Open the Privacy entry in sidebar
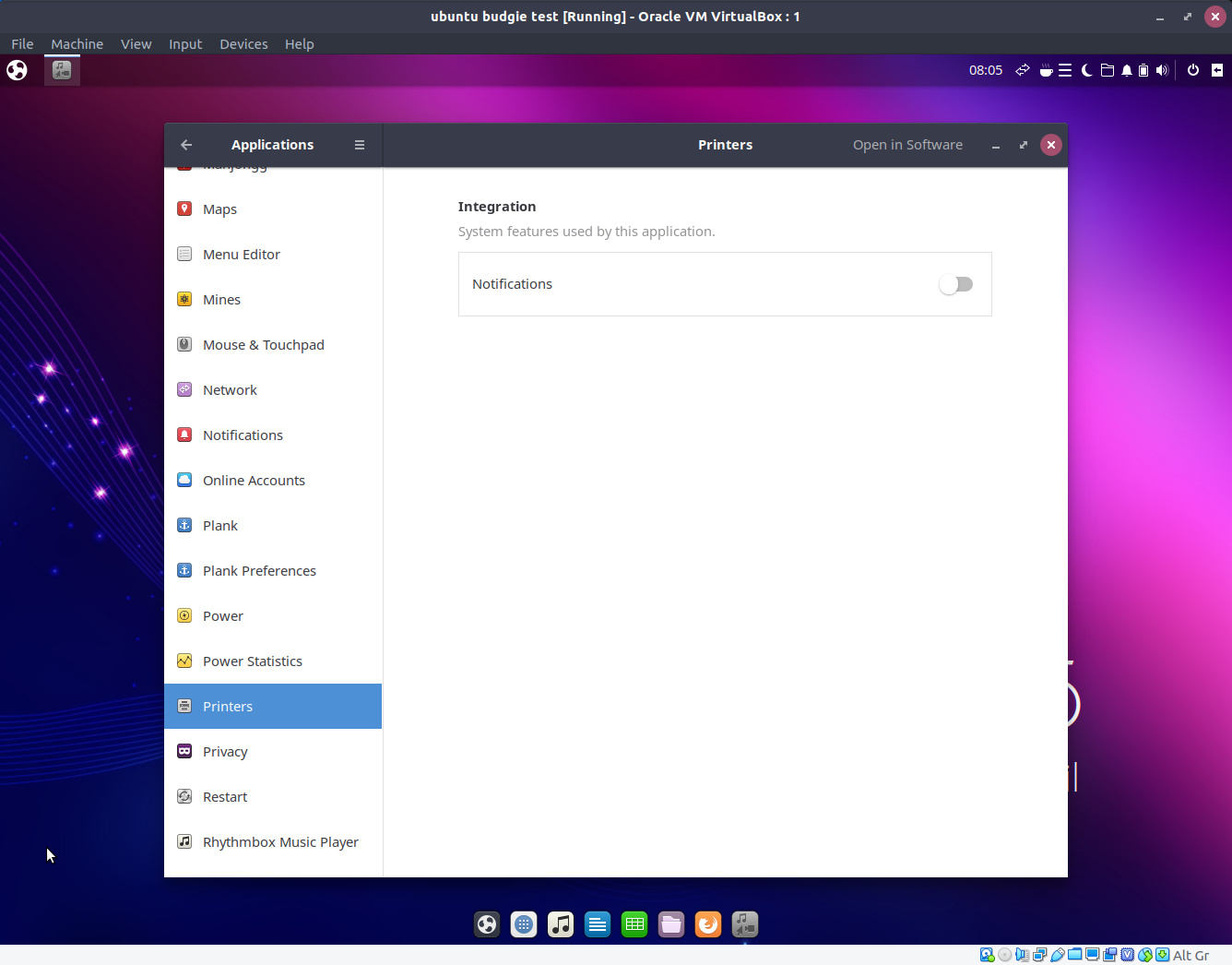Screen dimensions: 1232x965 (273, 752)
